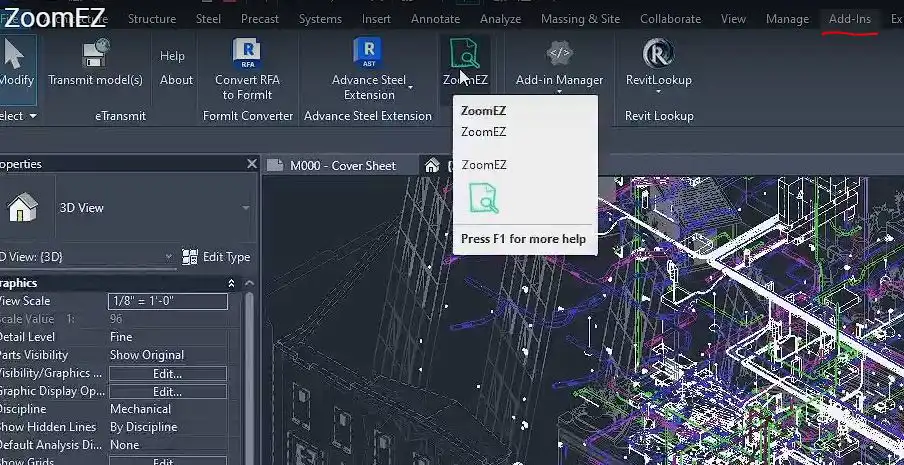Click Edit for Visibility/Graphics overrides
The width and height of the screenshot is (904, 465).
[x=168, y=373]
